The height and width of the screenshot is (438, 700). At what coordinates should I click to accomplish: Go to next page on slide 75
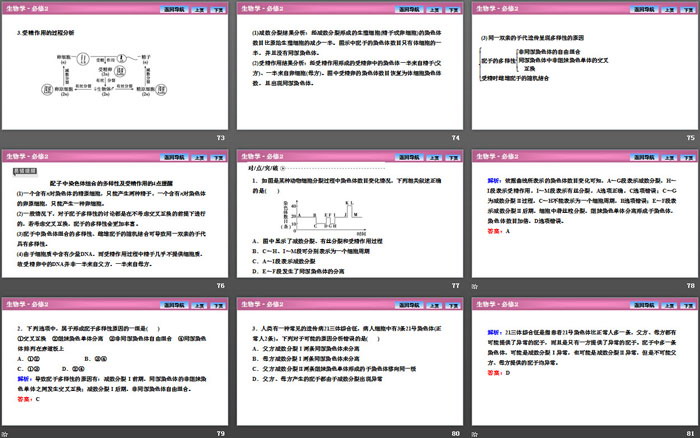tap(685, 7)
